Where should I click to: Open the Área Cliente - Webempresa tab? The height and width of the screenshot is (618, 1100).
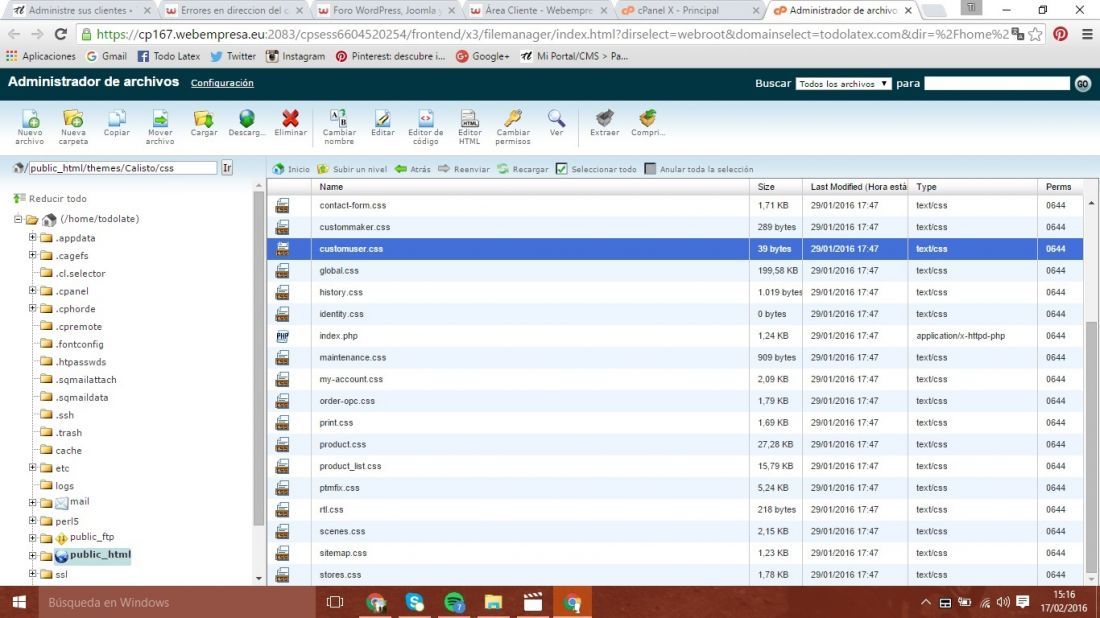click(x=538, y=11)
